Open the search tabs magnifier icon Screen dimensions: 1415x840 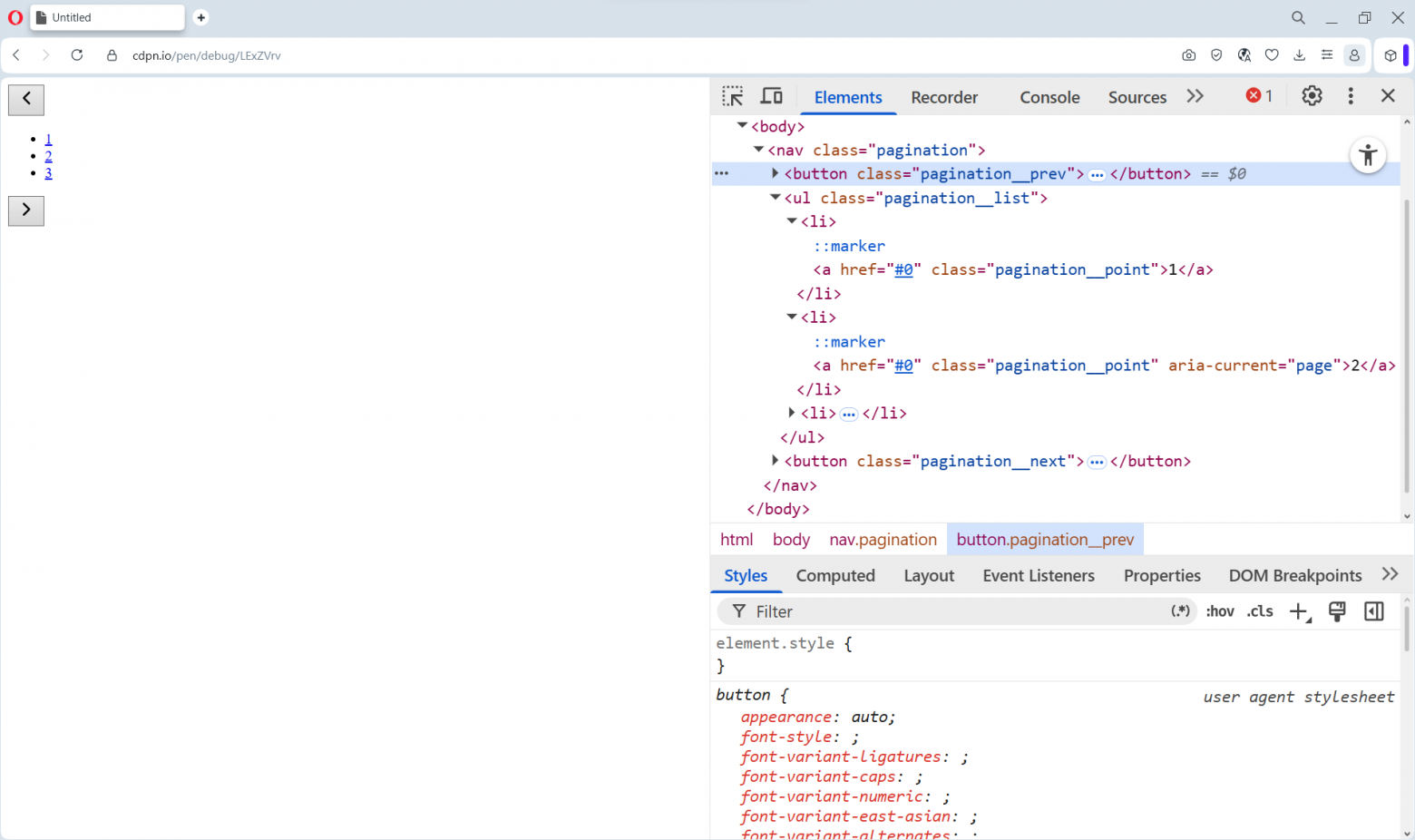point(1299,17)
